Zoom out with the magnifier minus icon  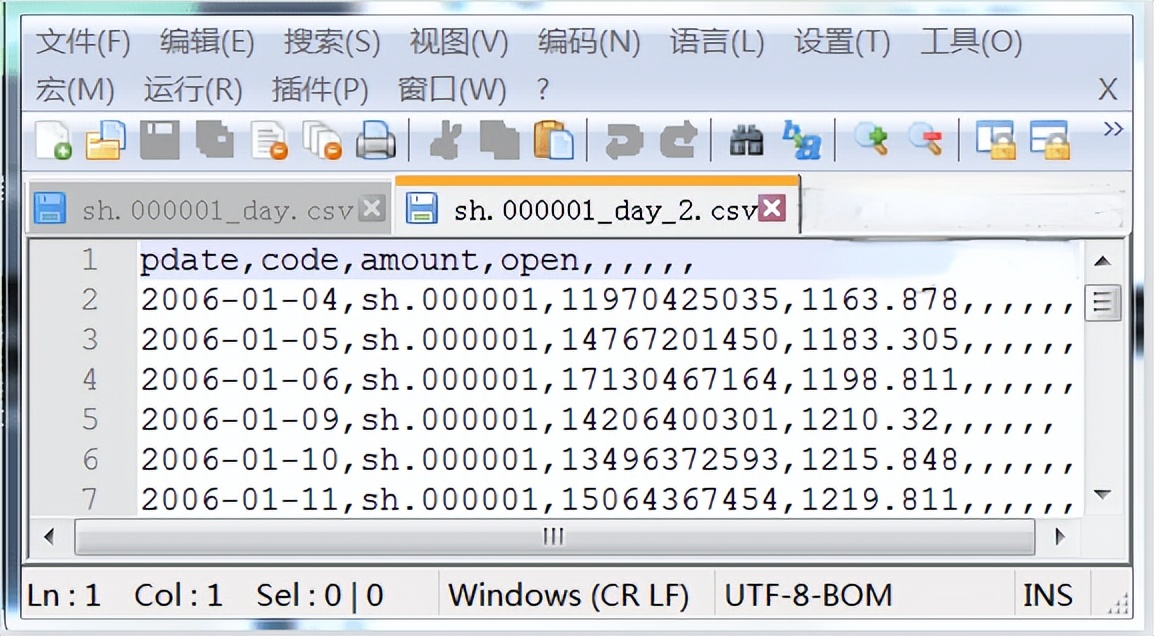point(925,140)
